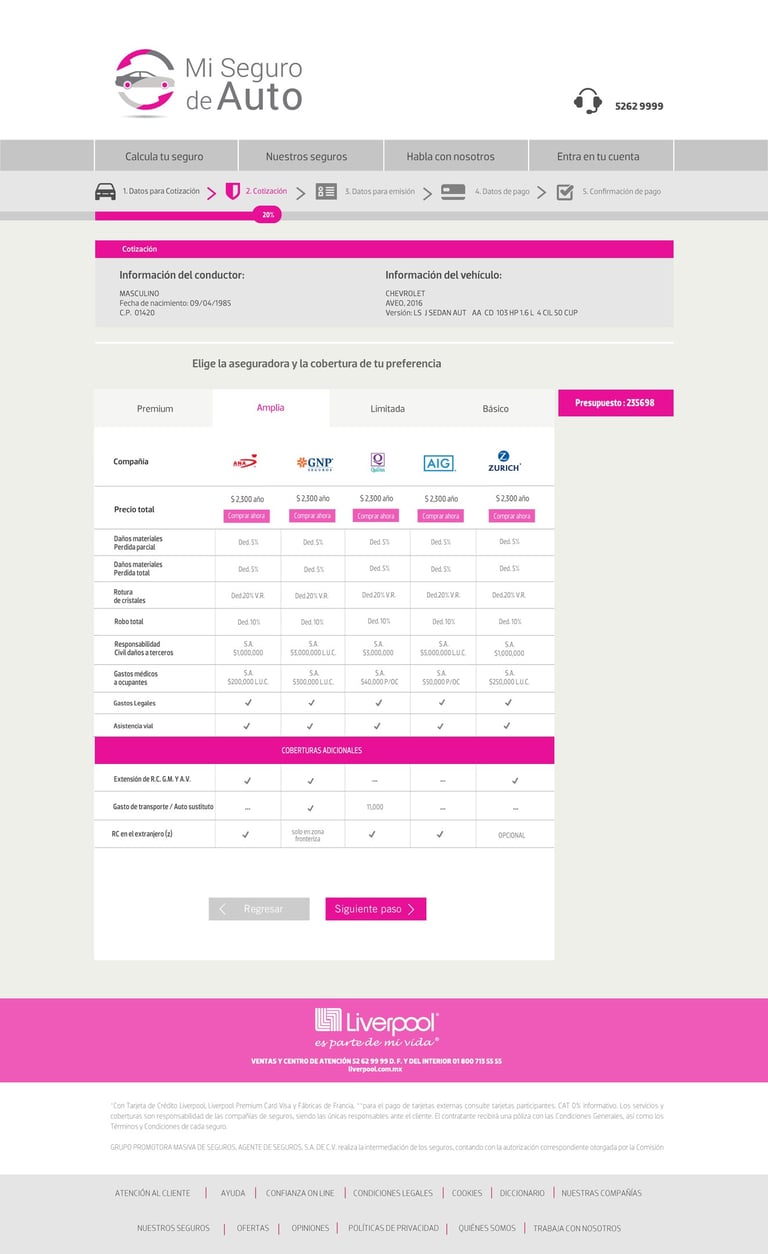Go to step 1. Datos para Cotización
The width and height of the screenshot is (768, 1254).
(x=161, y=191)
